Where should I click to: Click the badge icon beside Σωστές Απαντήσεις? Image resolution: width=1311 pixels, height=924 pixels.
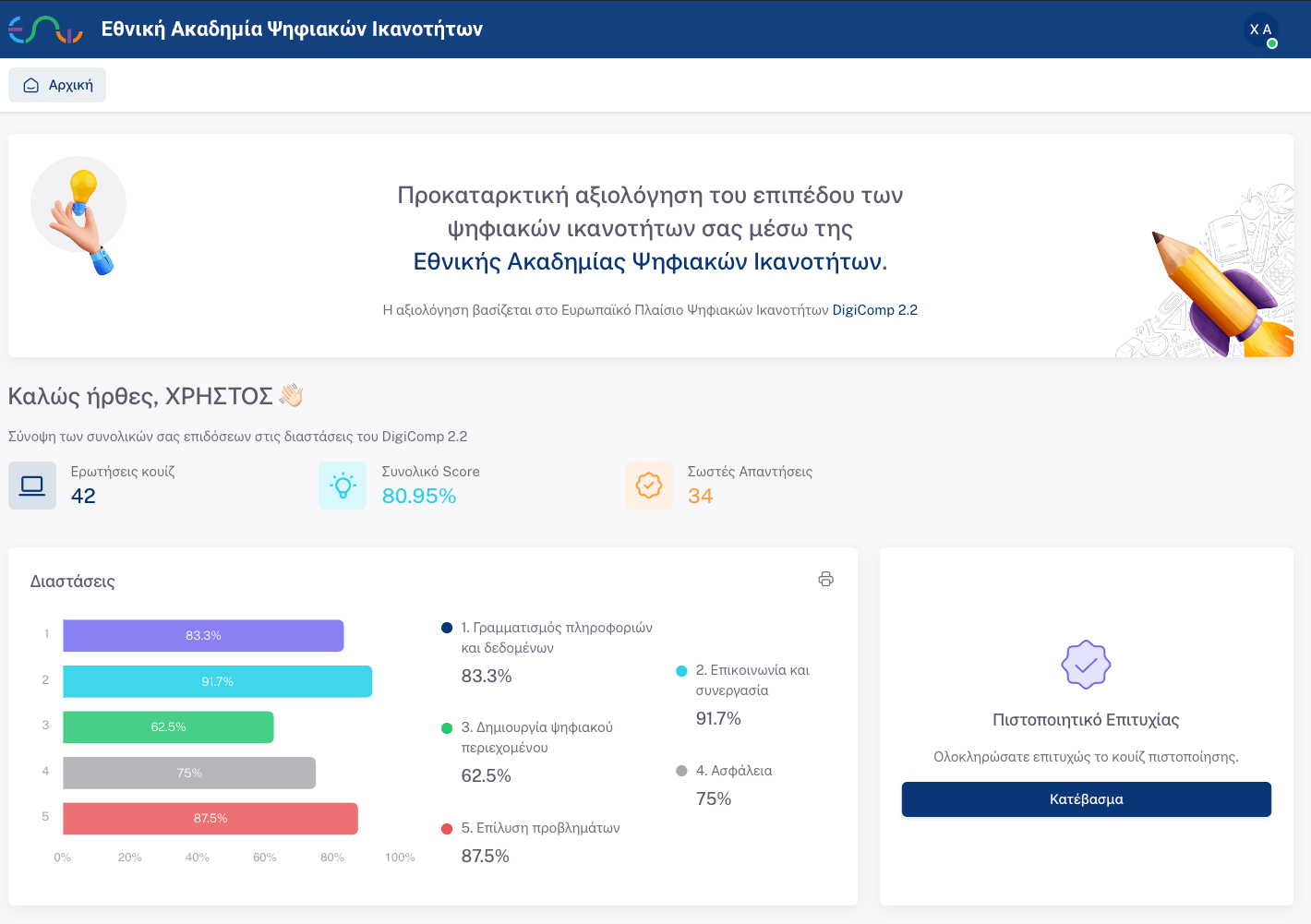649,485
